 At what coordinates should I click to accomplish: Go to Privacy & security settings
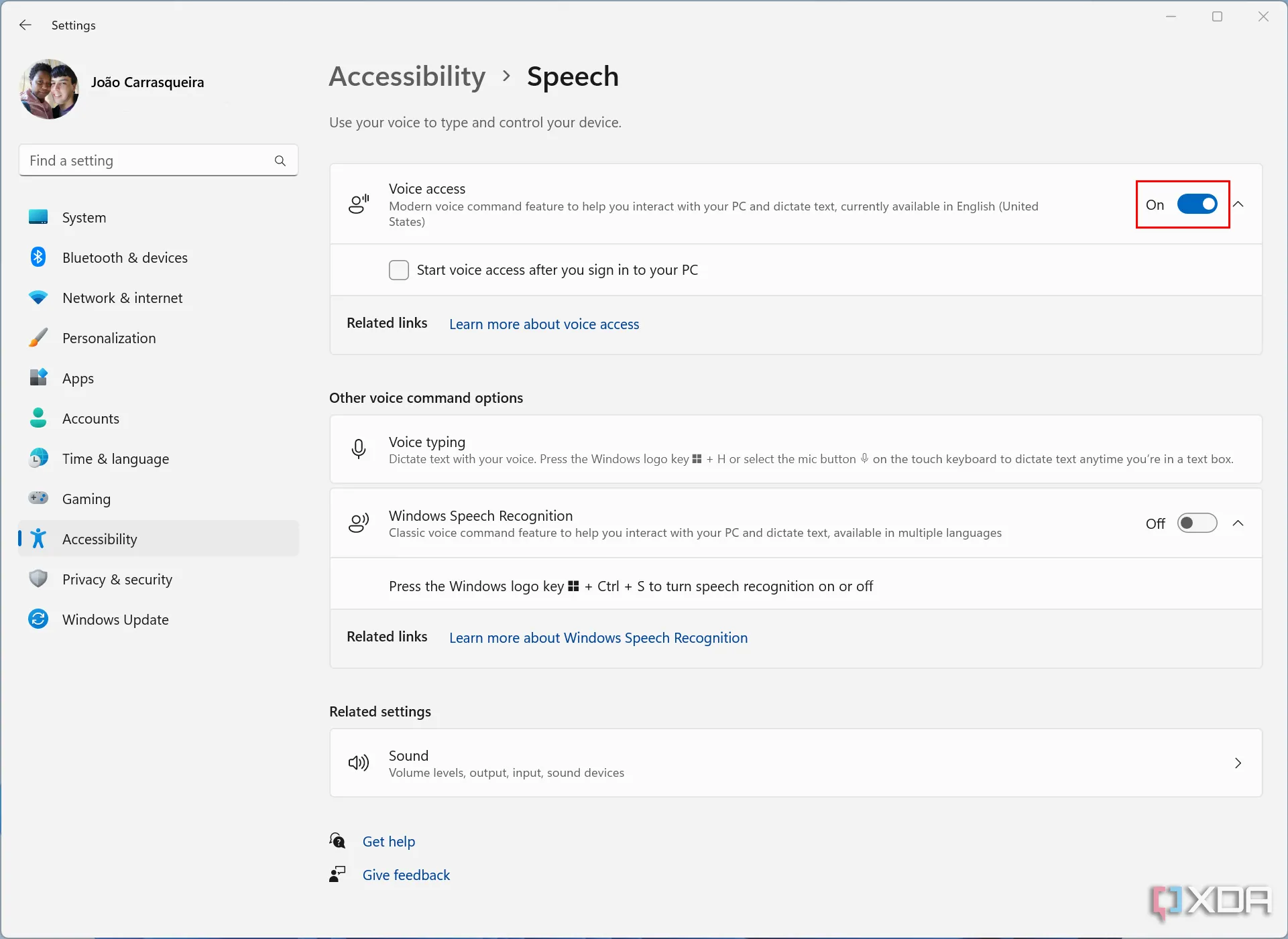click(x=159, y=579)
